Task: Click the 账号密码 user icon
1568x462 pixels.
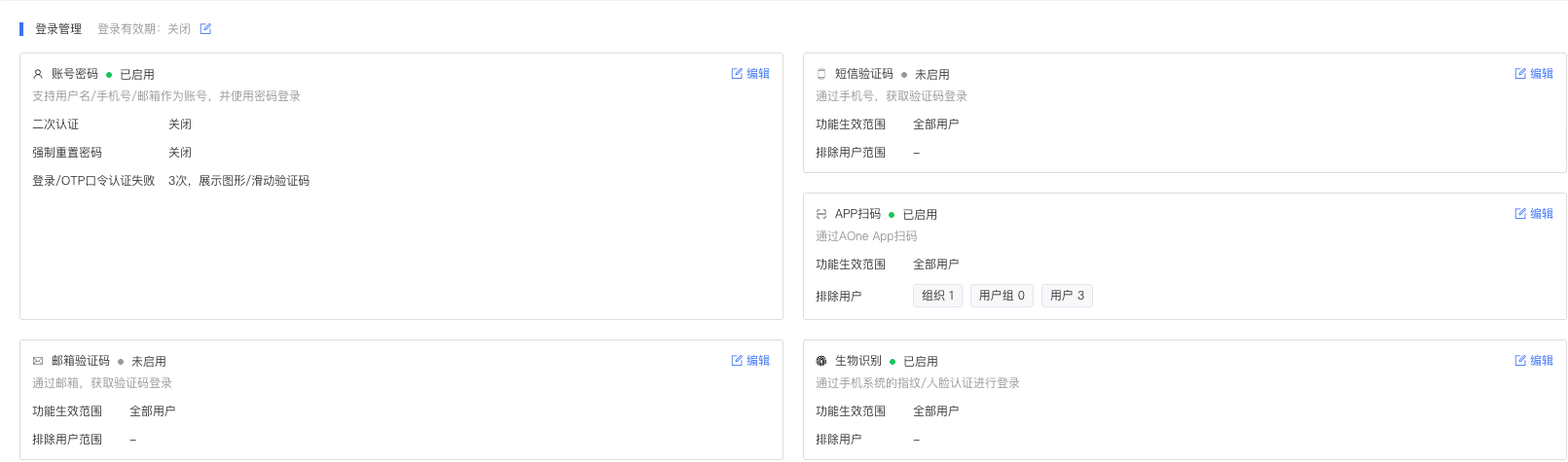Action: point(38,74)
